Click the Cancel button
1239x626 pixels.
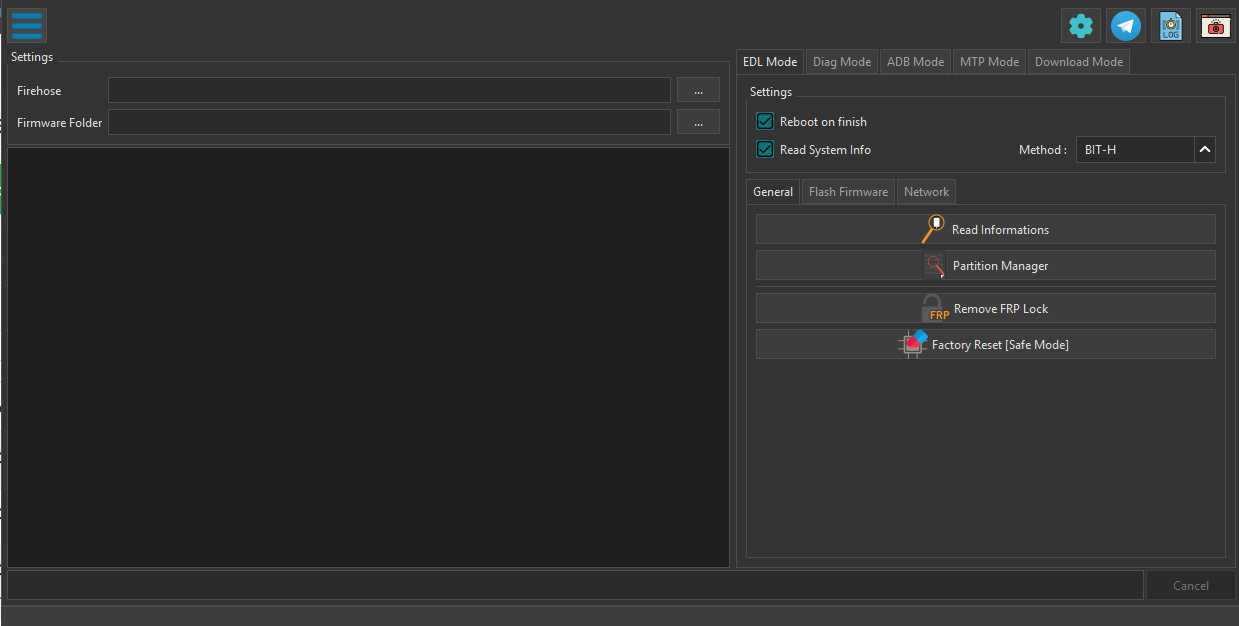[x=1190, y=586]
